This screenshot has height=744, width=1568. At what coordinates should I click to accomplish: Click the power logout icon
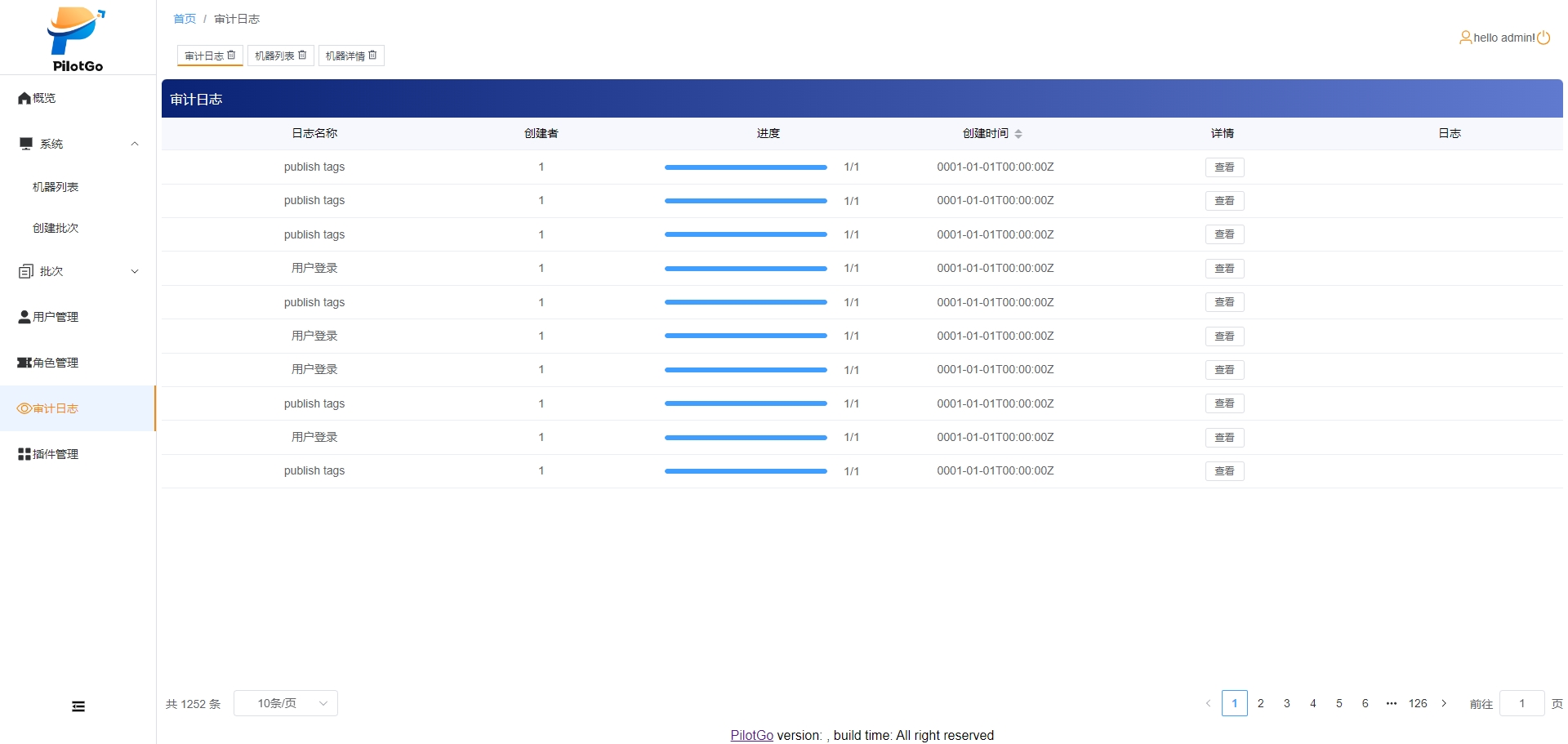(x=1543, y=38)
